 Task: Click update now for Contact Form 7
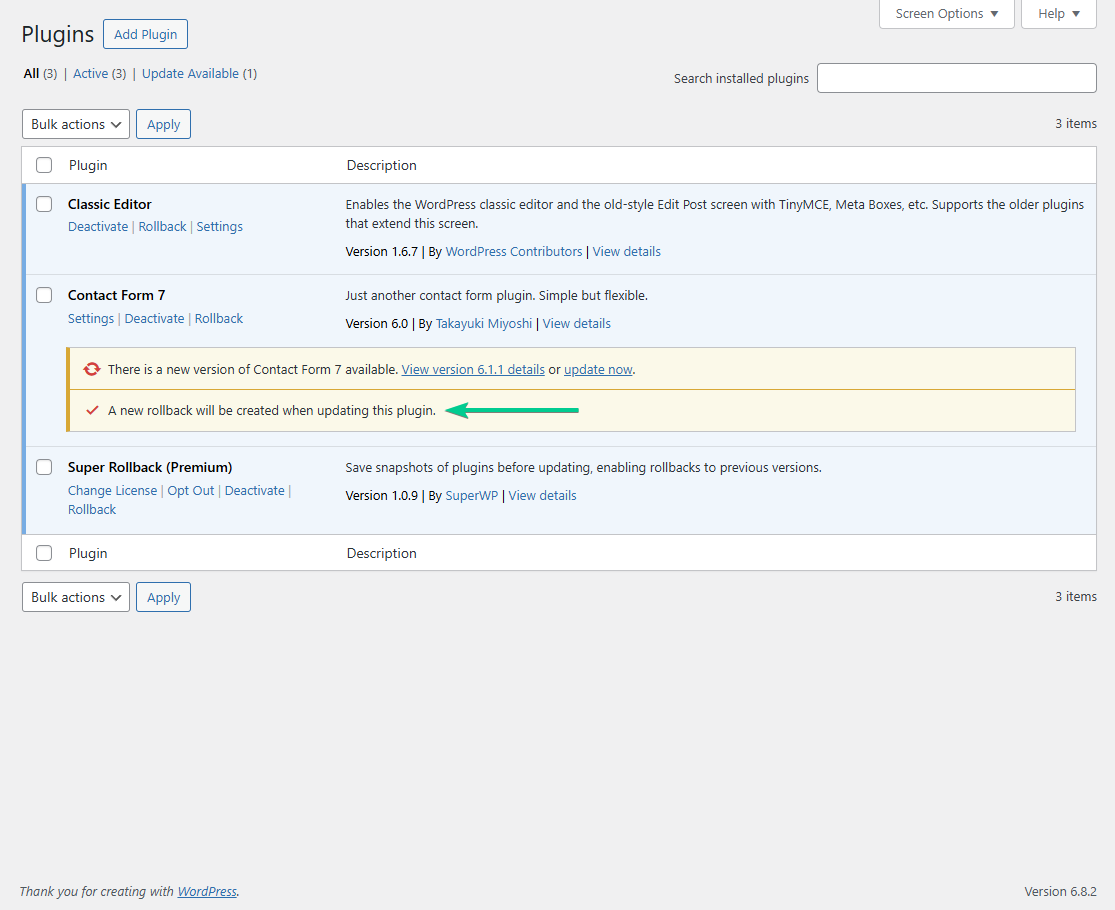pyautogui.click(x=598, y=369)
